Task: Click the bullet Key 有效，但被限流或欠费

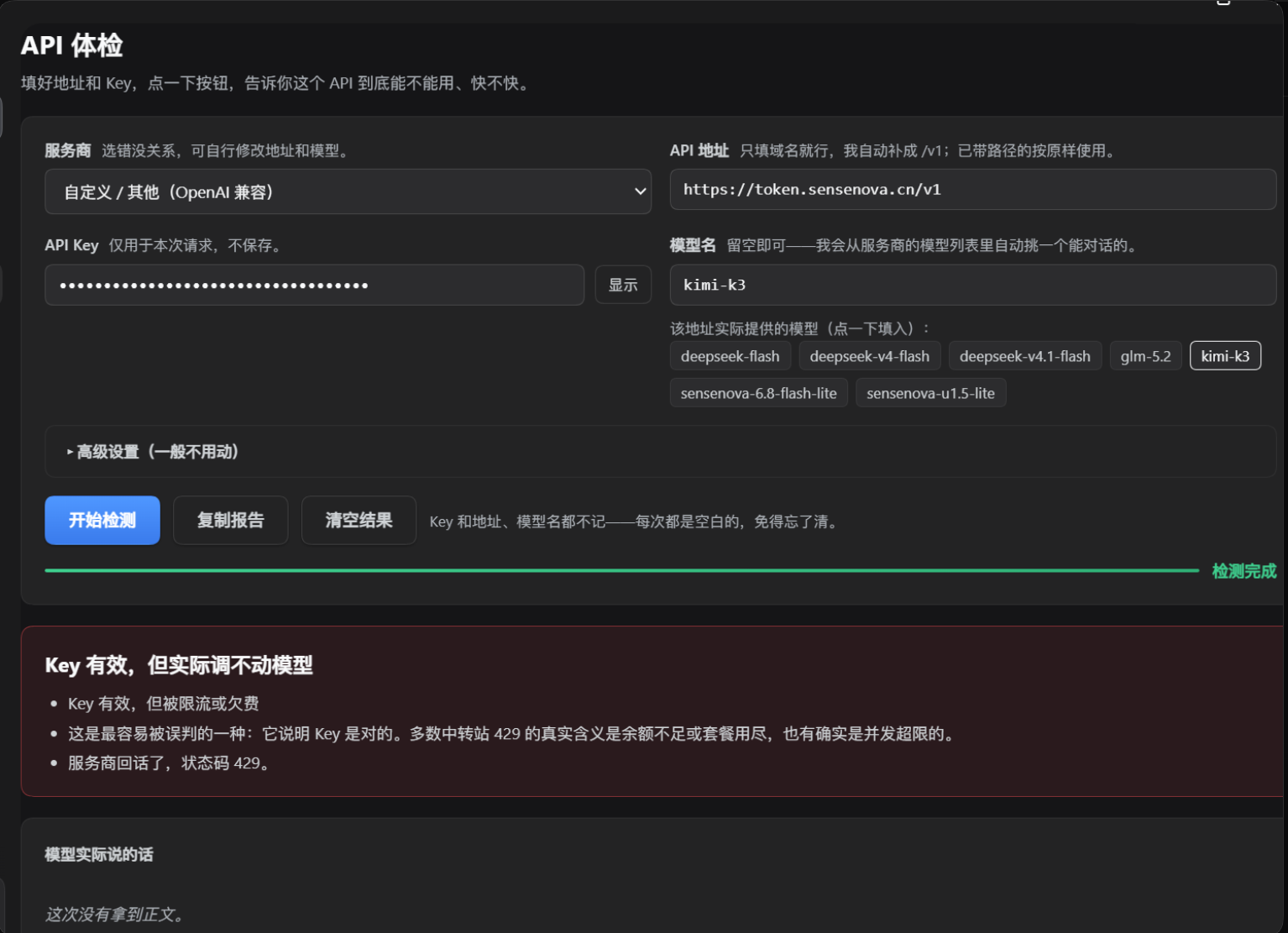Action: (x=164, y=704)
